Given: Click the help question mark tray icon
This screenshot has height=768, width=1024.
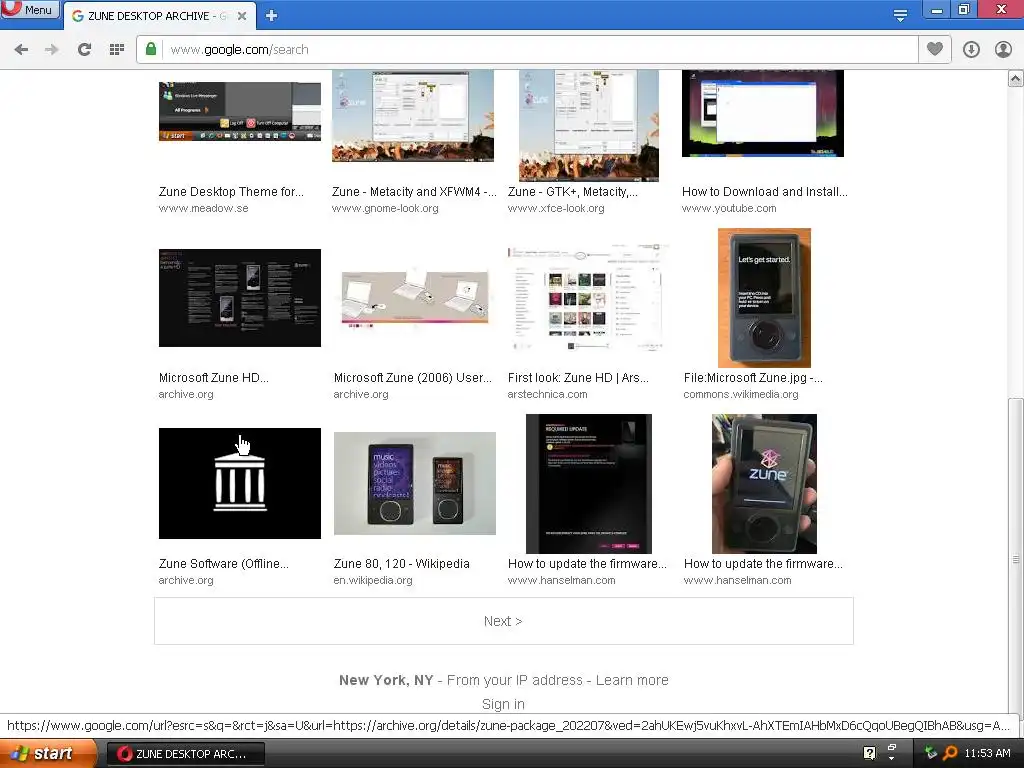Looking at the screenshot, I should pos(869,753).
